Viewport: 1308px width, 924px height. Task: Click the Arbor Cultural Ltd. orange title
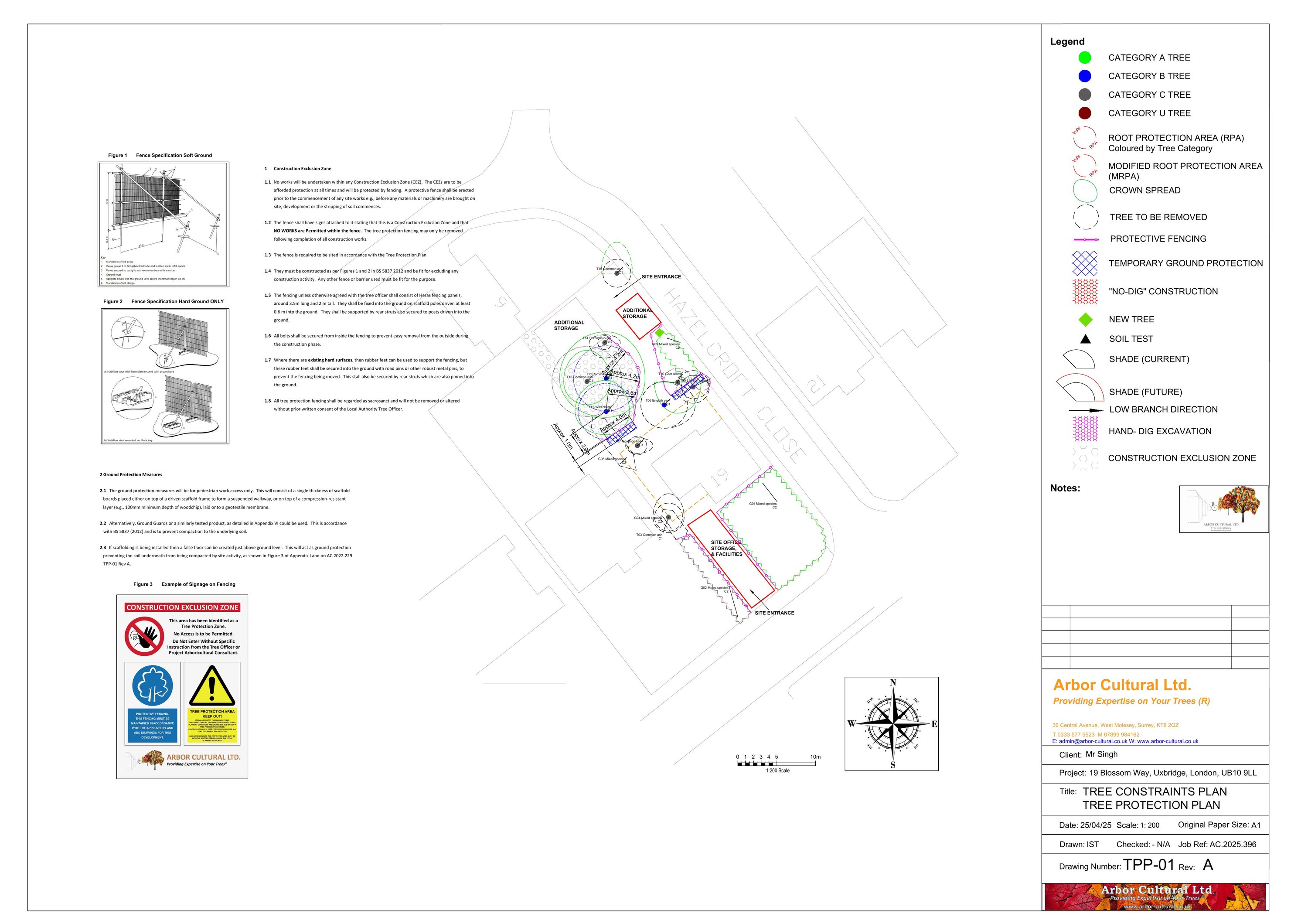1122,685
